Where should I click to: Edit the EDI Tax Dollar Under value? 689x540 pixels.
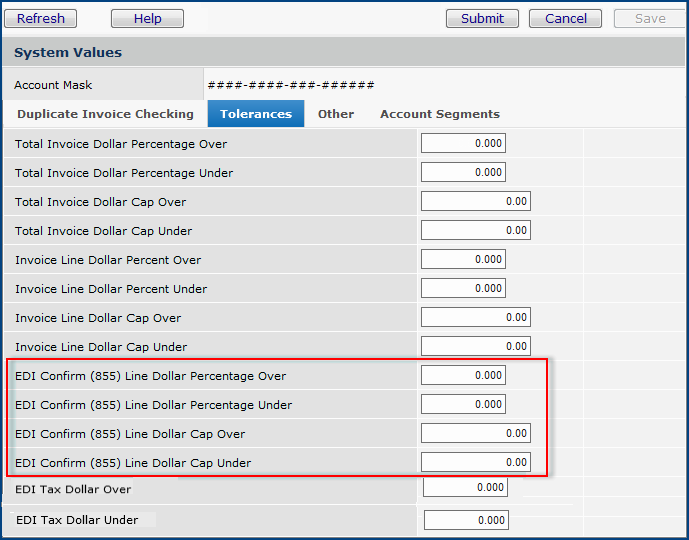tap(466, 520)
